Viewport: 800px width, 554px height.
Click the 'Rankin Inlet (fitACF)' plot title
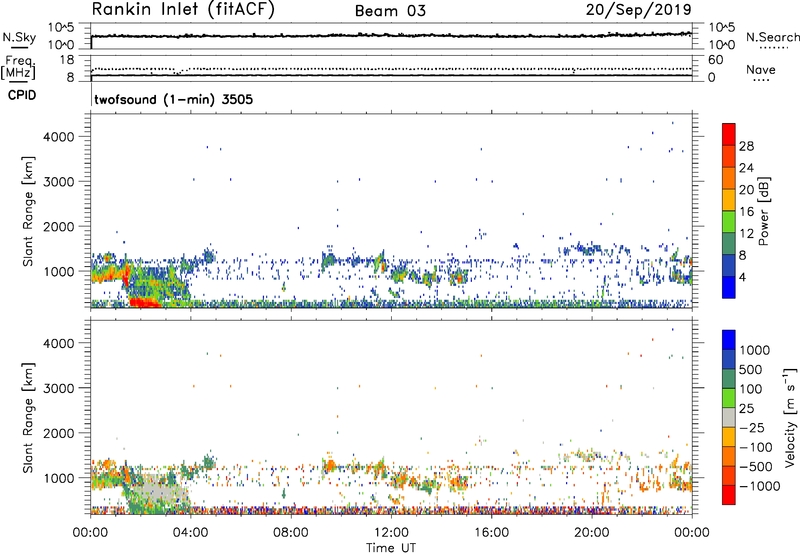tap(183, 10)
